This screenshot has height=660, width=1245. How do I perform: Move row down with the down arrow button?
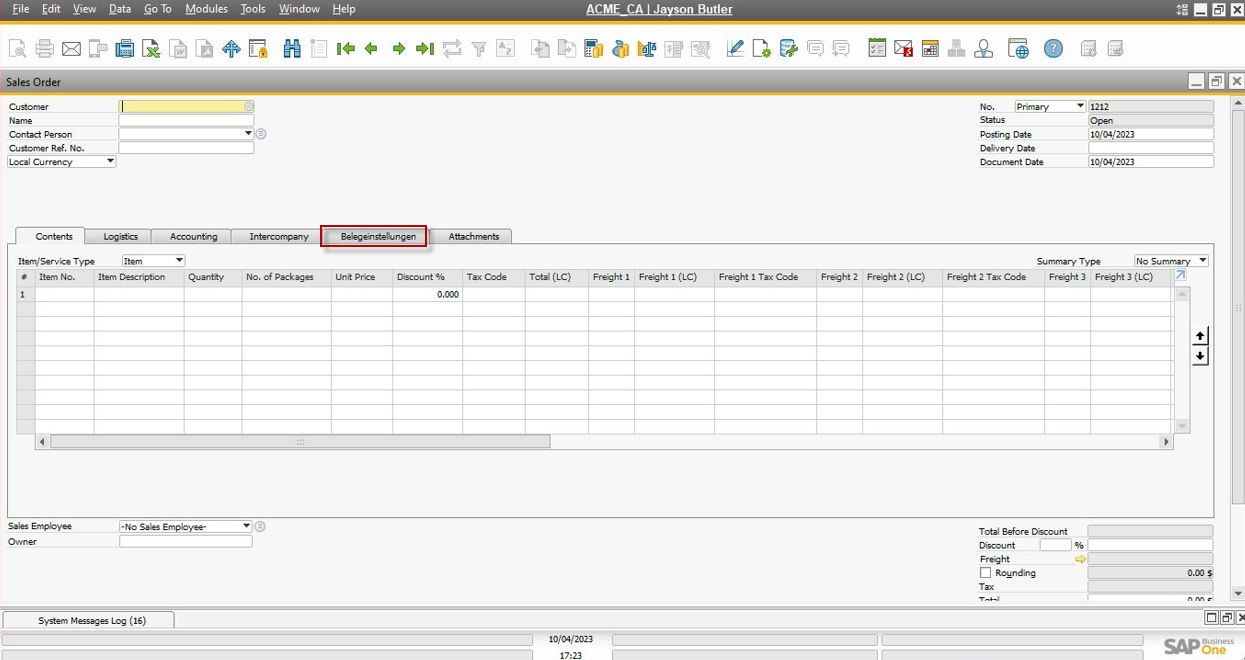pyautogui.click(x=1200, y=357)
